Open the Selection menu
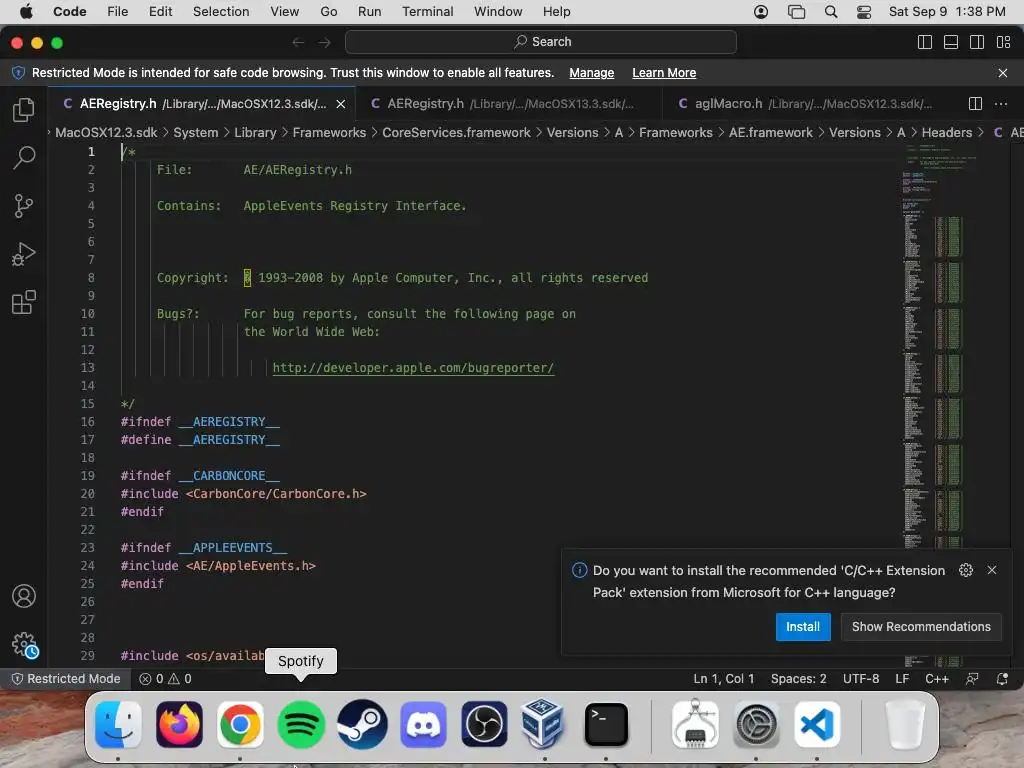The height and width of the screenshot is (768, 1024). pos(221,12)
